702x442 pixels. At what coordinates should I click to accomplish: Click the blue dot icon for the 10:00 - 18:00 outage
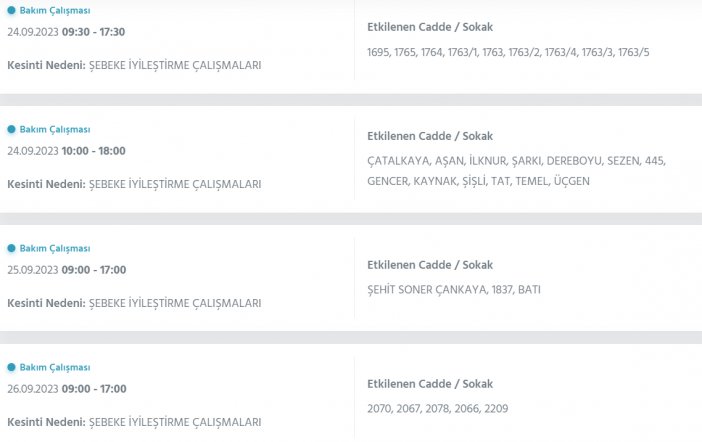[x=12, y=130]
